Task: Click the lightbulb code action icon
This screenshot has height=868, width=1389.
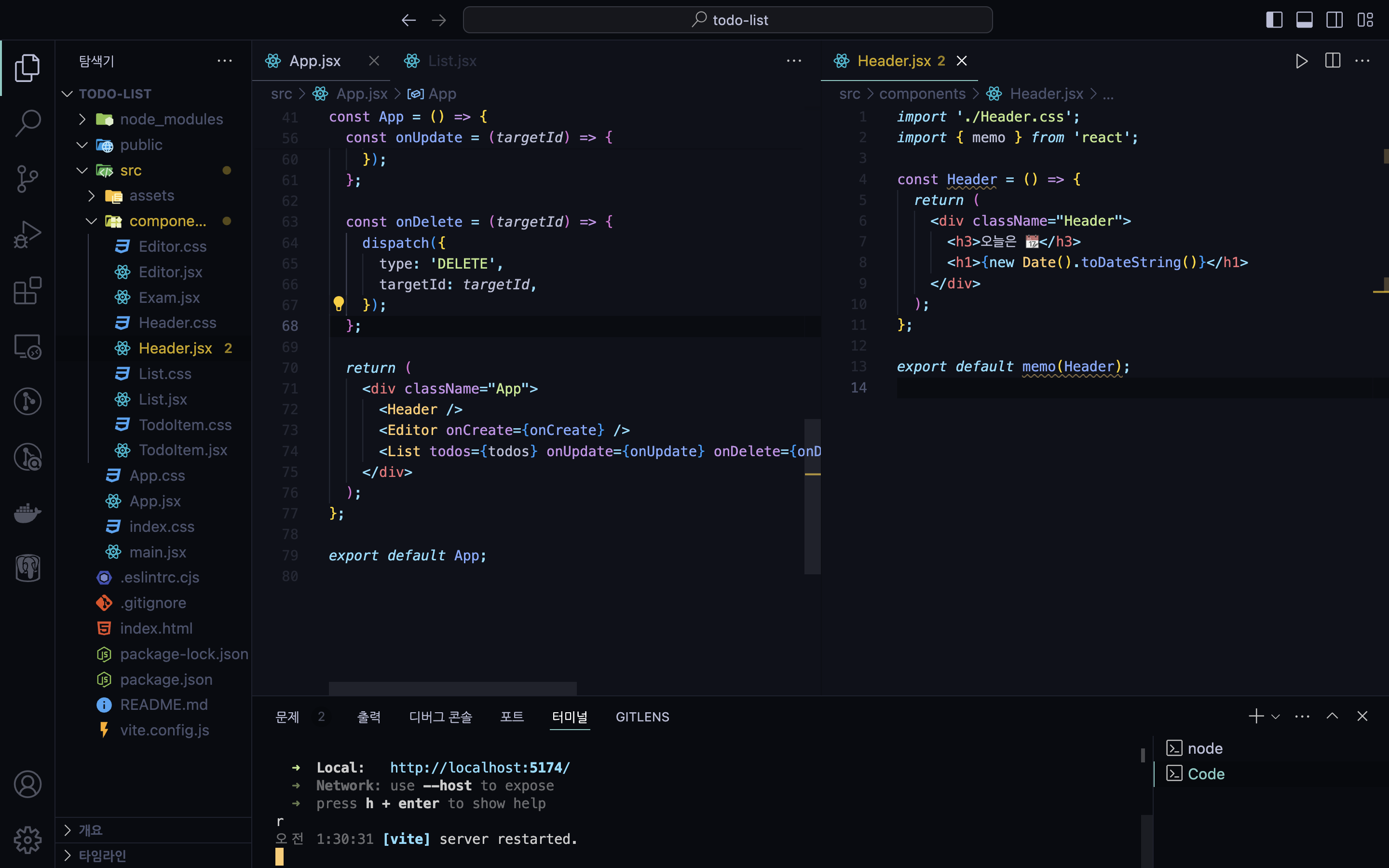Action: (339, 304)
